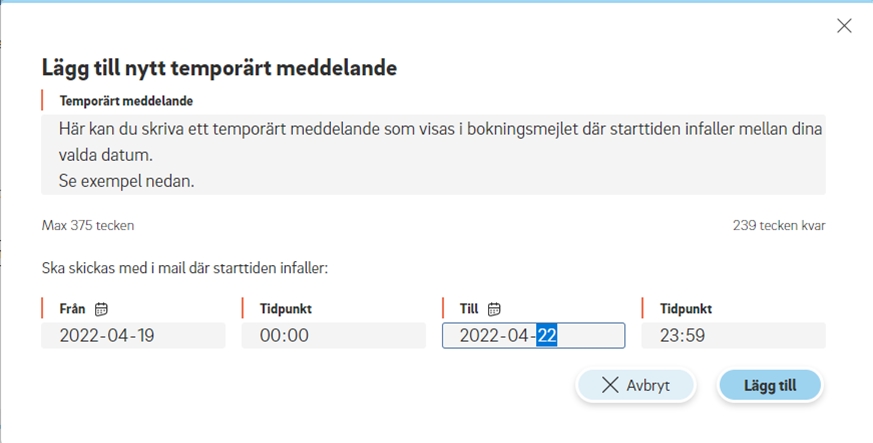Click the Tidpunkt label above 23:59
Screen dimensions: 873x443
click(x=685, y=309)
